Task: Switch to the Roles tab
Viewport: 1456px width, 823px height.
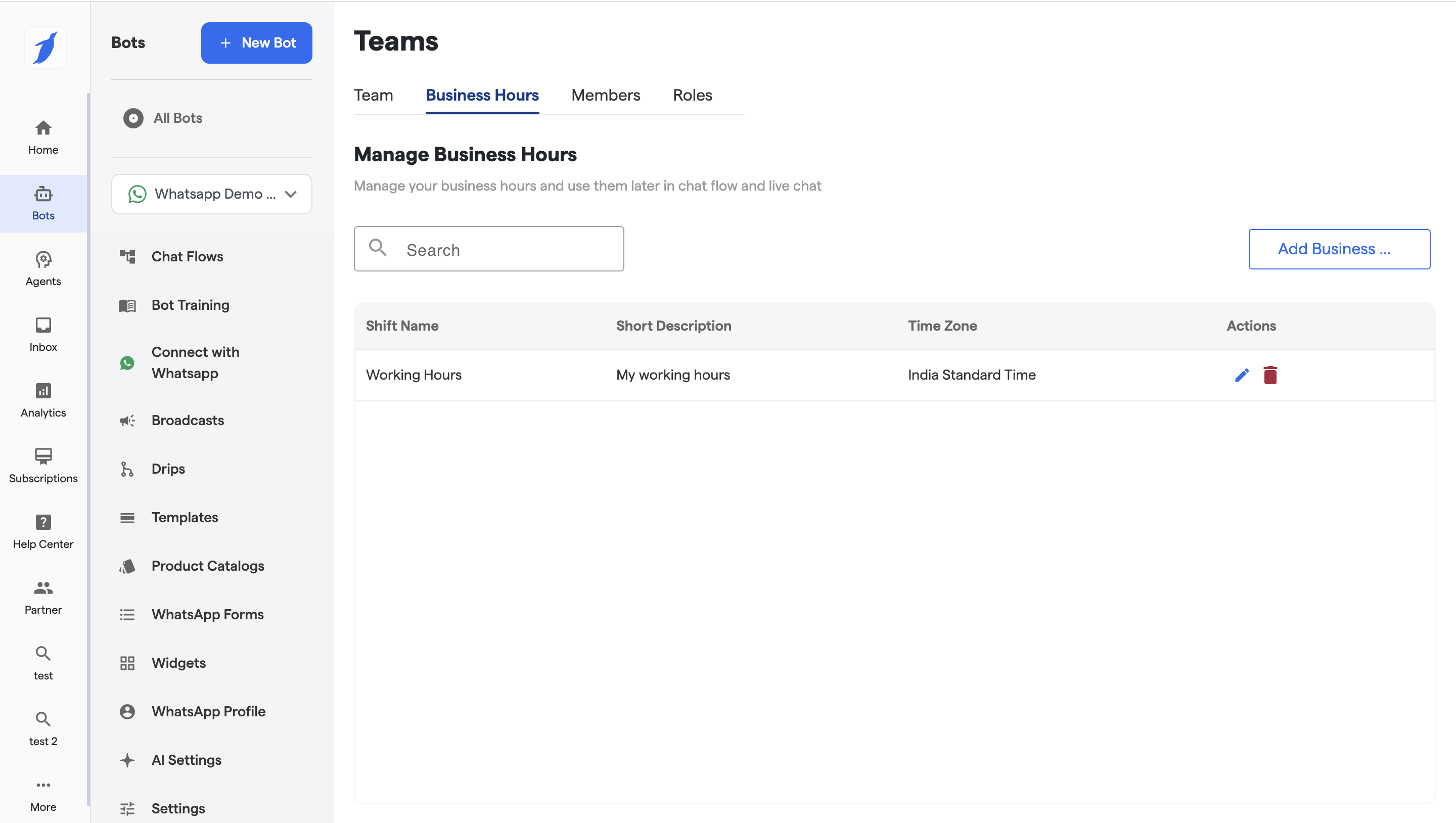Action: click(x=692, y=95)
